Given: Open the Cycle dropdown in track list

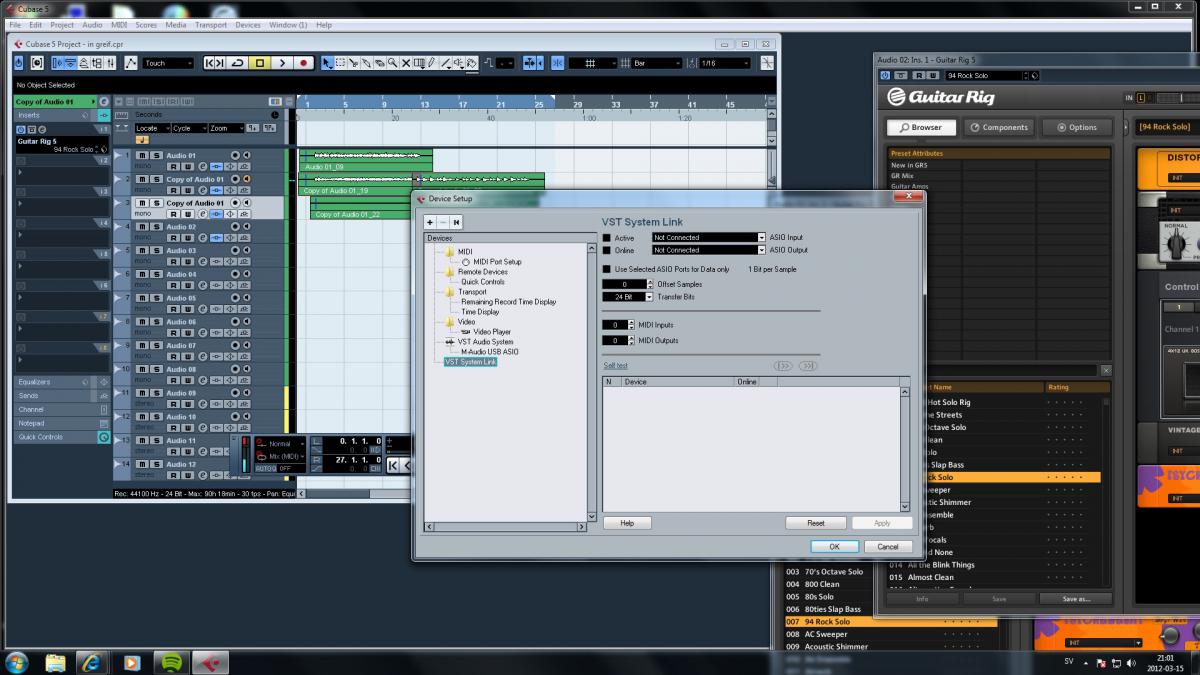Looking at the screenshot, I should (x=190, y=128).
